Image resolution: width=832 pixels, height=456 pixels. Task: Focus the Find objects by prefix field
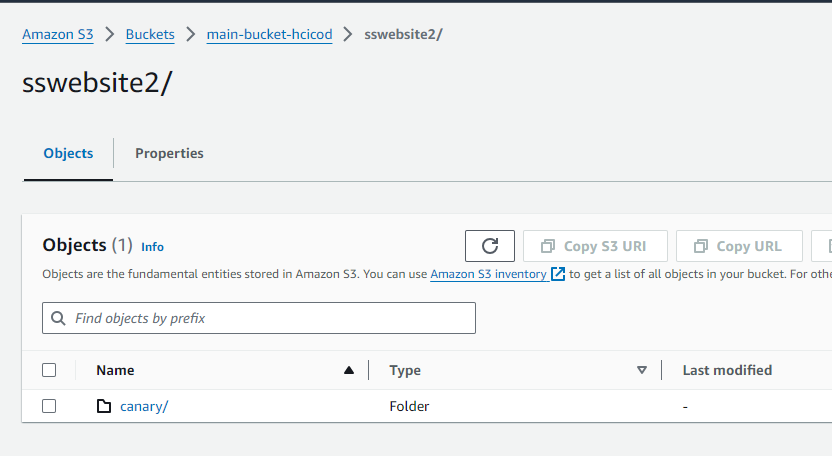tap(270, 318)
